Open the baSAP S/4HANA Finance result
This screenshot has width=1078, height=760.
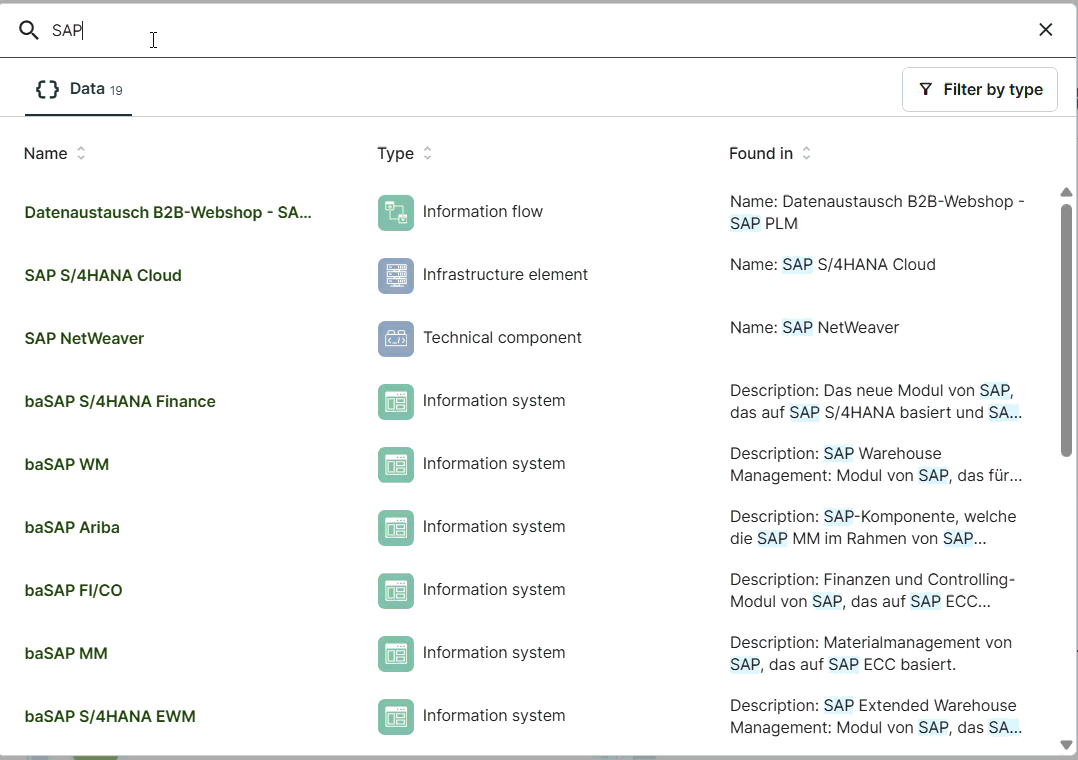point(120,402)
